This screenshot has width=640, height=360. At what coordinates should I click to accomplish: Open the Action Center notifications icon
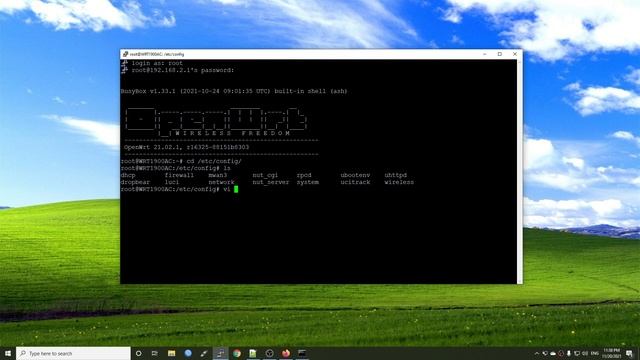629,353
